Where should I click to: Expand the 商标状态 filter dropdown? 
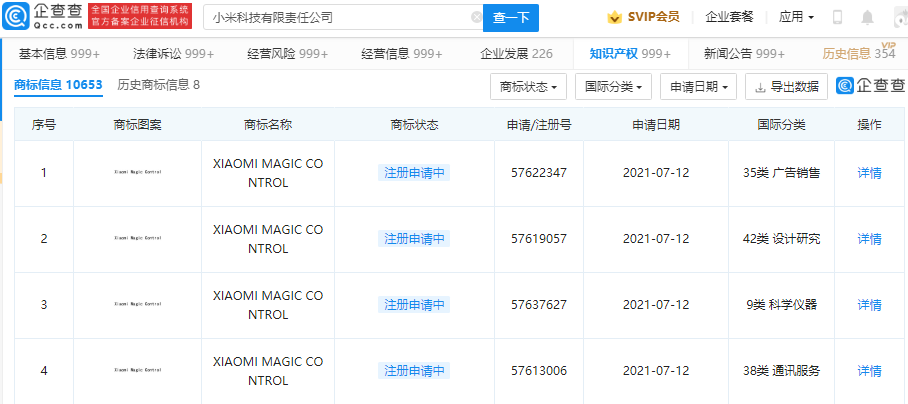[x=528, y=87]
